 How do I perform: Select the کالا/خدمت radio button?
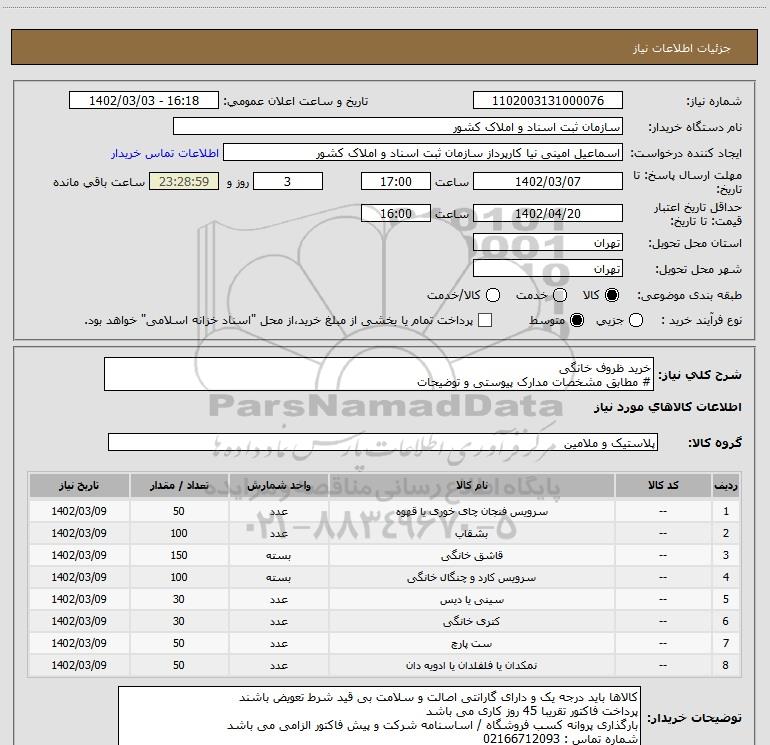click(x=493, y=295)
